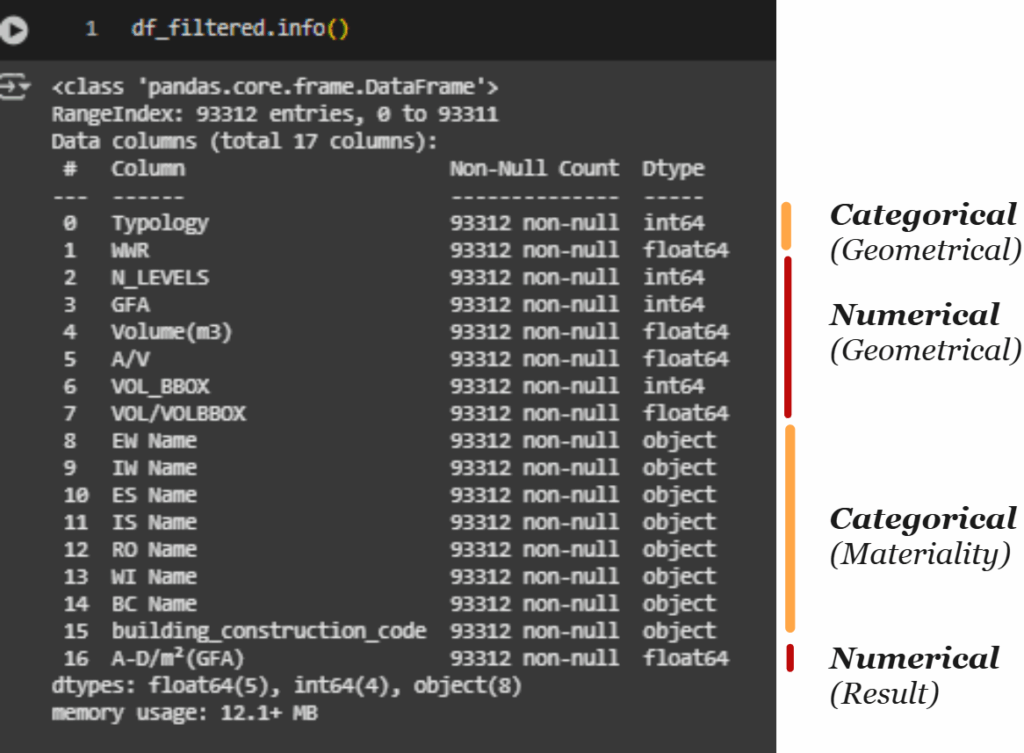Click the long orange Materiality bar
Screen dimensions: 1024x753
click(x=790, y=528)
